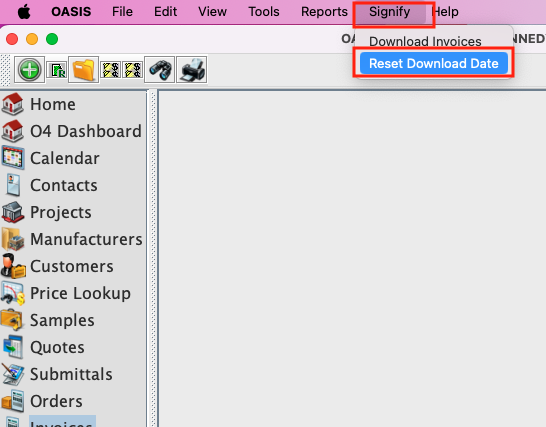This screenshot has height=427, width=546.
Task: Click the green plus Add toolbar icon
Action: [x=30, y=70]
